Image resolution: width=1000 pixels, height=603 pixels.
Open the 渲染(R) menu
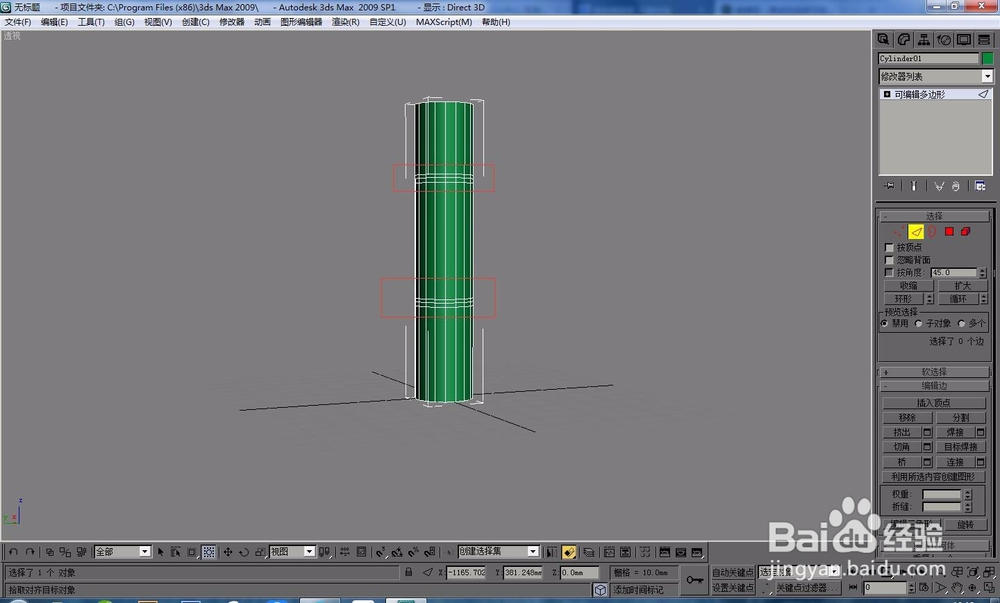pyautogui.click(x=345, y=22)
